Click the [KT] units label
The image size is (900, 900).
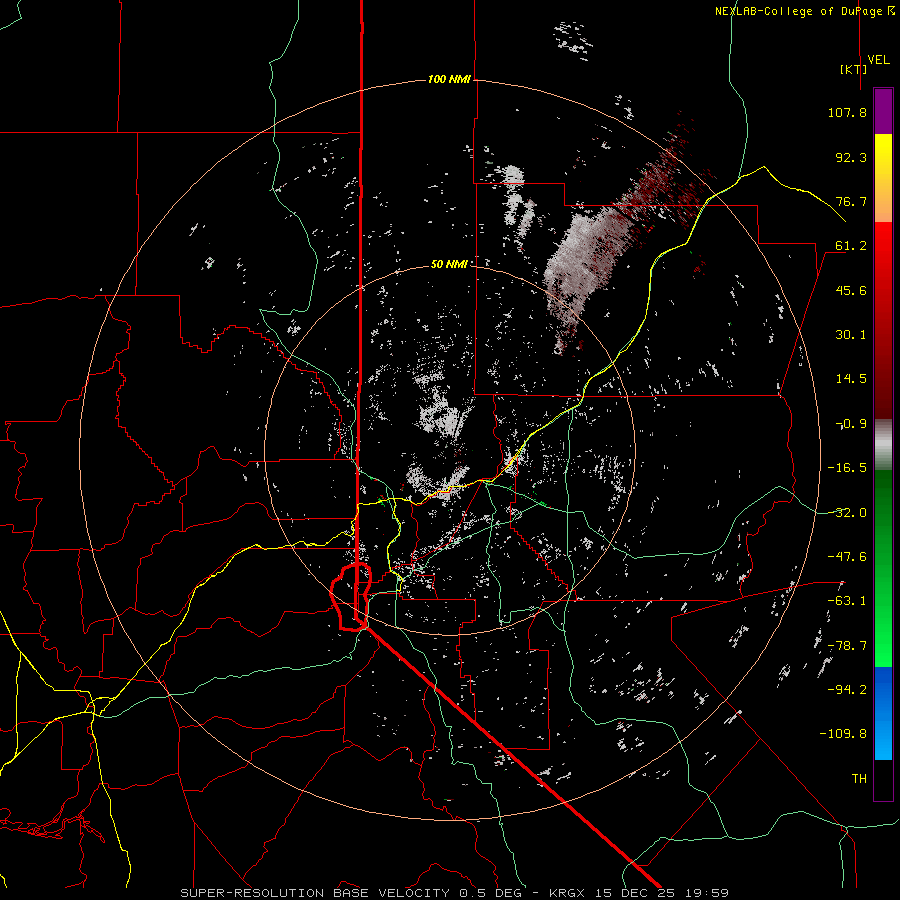(x=854, y=69)
